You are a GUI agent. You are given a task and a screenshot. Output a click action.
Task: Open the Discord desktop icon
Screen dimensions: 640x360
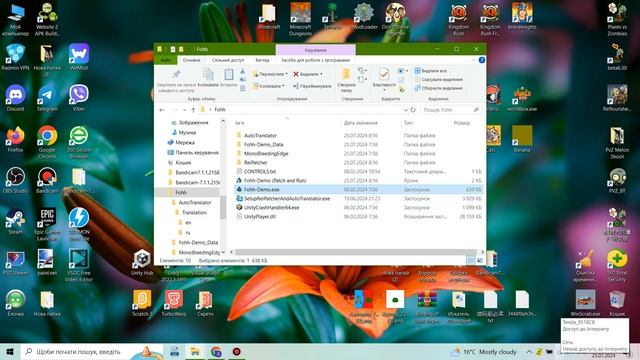(15, 98)
